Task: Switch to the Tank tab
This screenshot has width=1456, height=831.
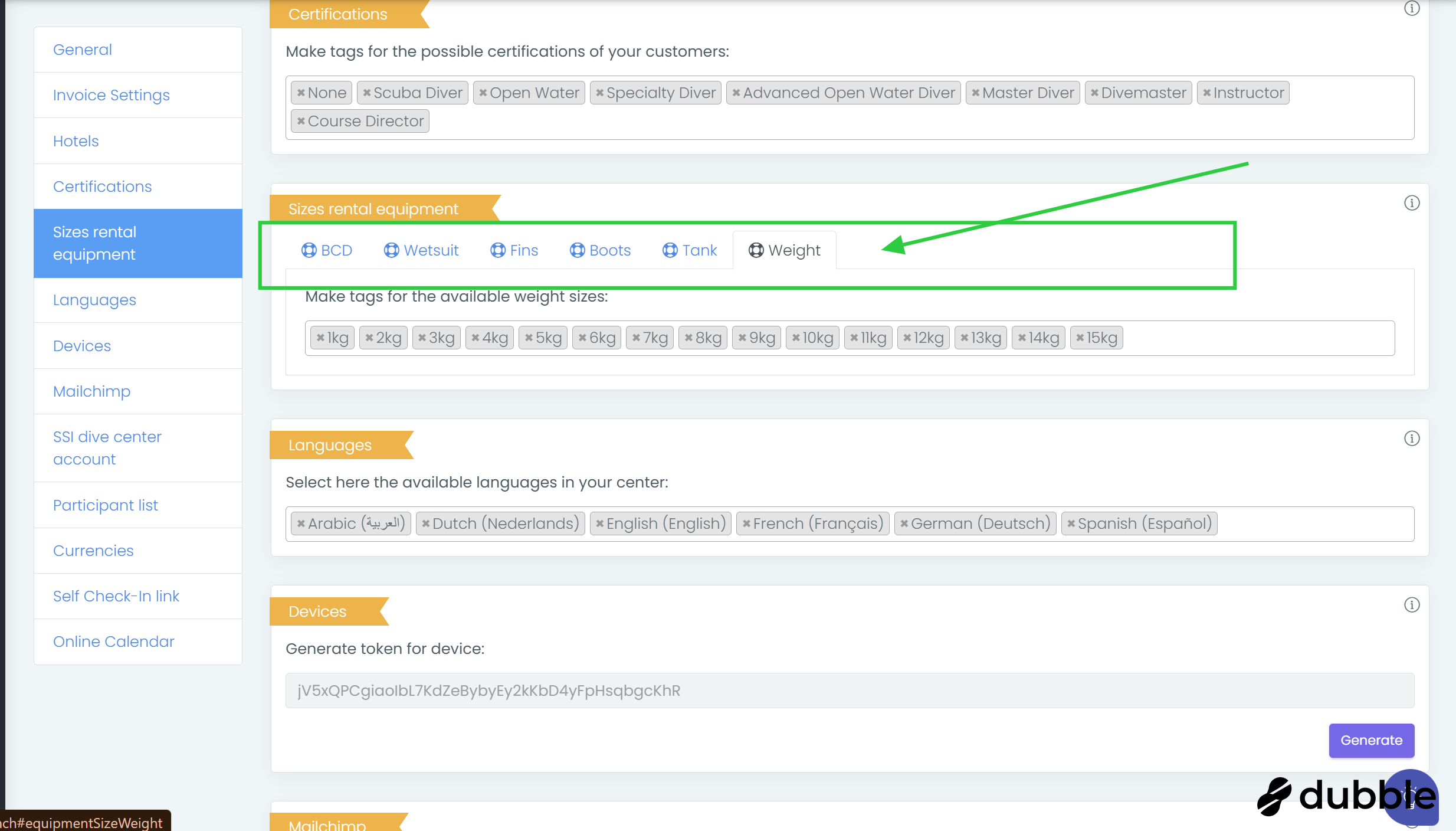Action: pyautogui.click(x=690, y=251)
